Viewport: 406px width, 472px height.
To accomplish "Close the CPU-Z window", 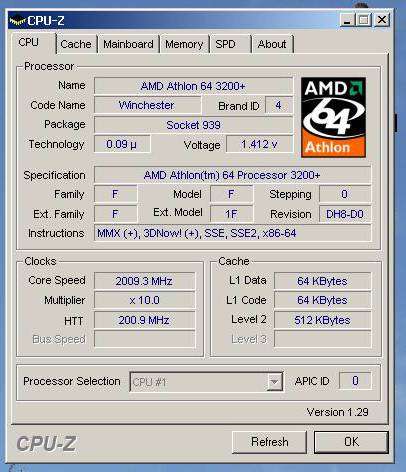I will coord(382,20).
